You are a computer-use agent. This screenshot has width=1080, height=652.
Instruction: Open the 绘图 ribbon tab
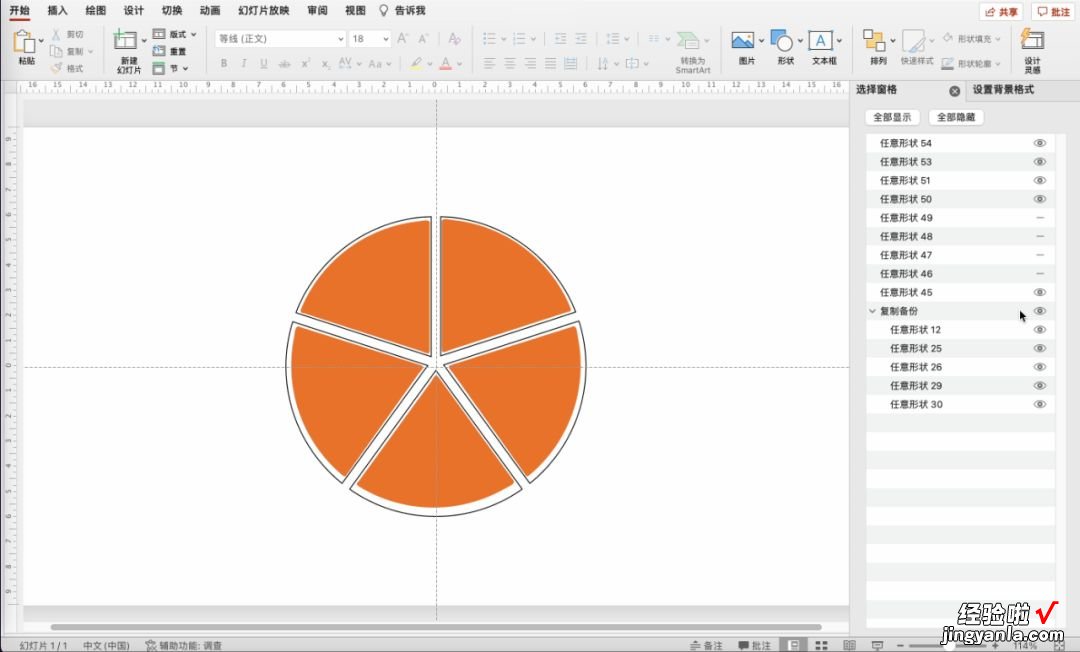click(x=96, y=10)
